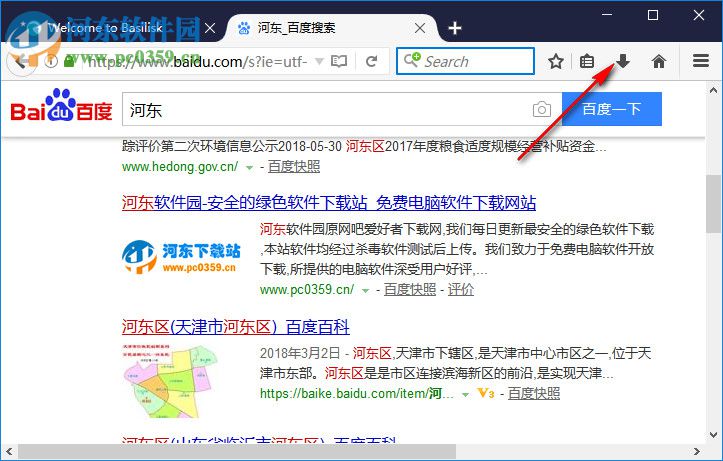Expand dropdown arrow next to hedong.gov.cn
Viewport: 723px width, 461px height.
(x=249, y=168)
